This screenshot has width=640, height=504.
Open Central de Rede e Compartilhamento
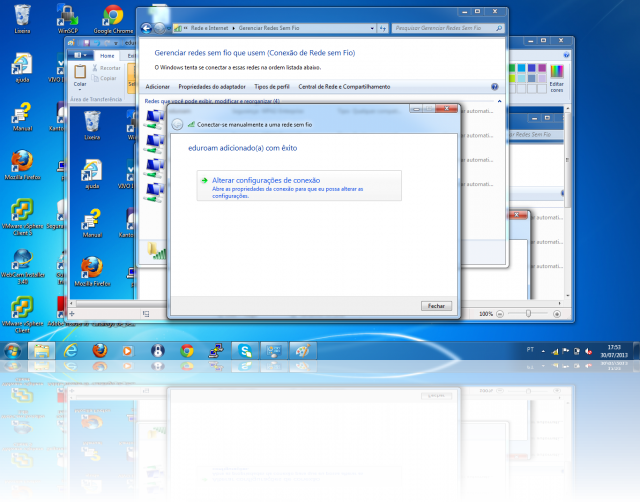click(x=344, y=87)
